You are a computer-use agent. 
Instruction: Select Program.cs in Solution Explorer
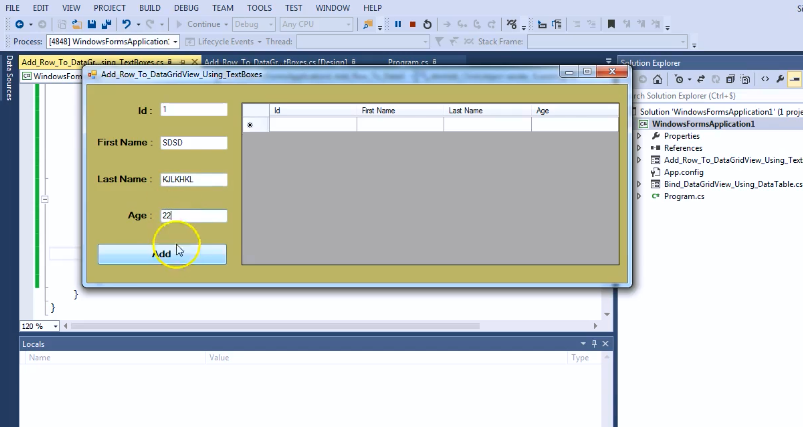point(685,196)
